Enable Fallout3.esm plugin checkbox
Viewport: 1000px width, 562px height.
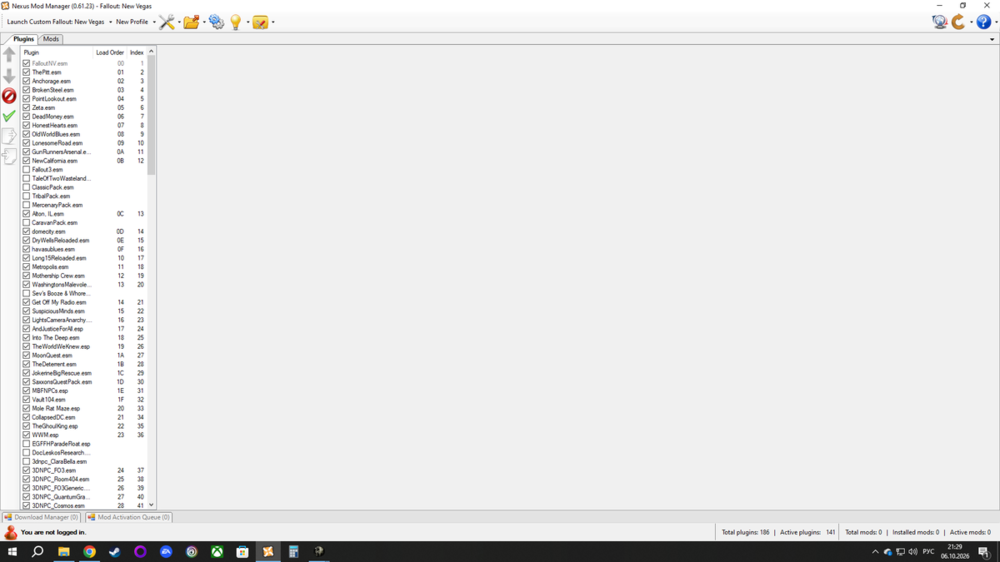[26, 170]
